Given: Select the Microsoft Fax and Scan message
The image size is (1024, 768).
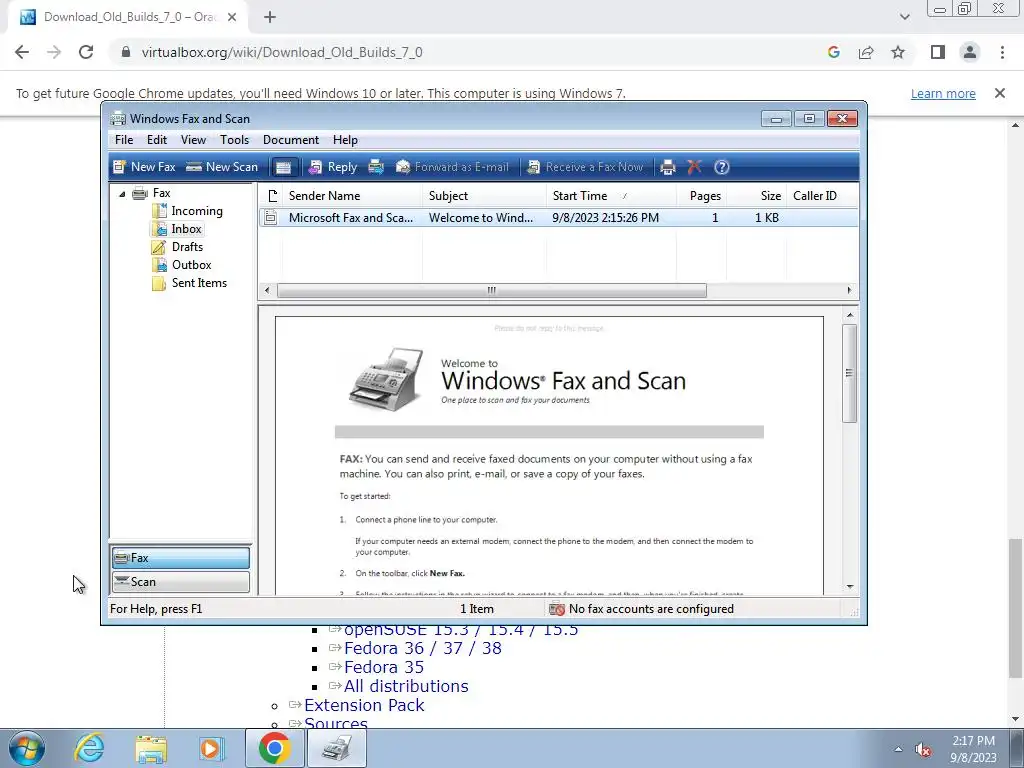Looking at the screenshot, I should tap(558, 217).
